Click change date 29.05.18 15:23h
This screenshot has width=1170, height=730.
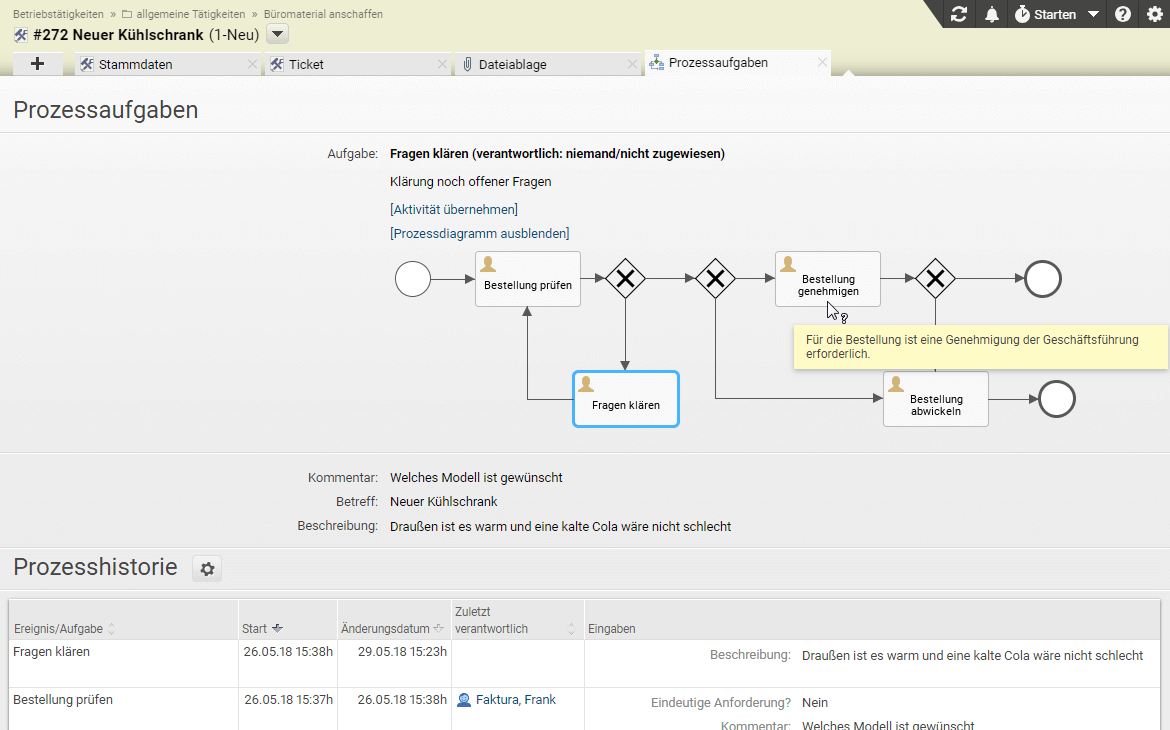click(x=402, y=652)
